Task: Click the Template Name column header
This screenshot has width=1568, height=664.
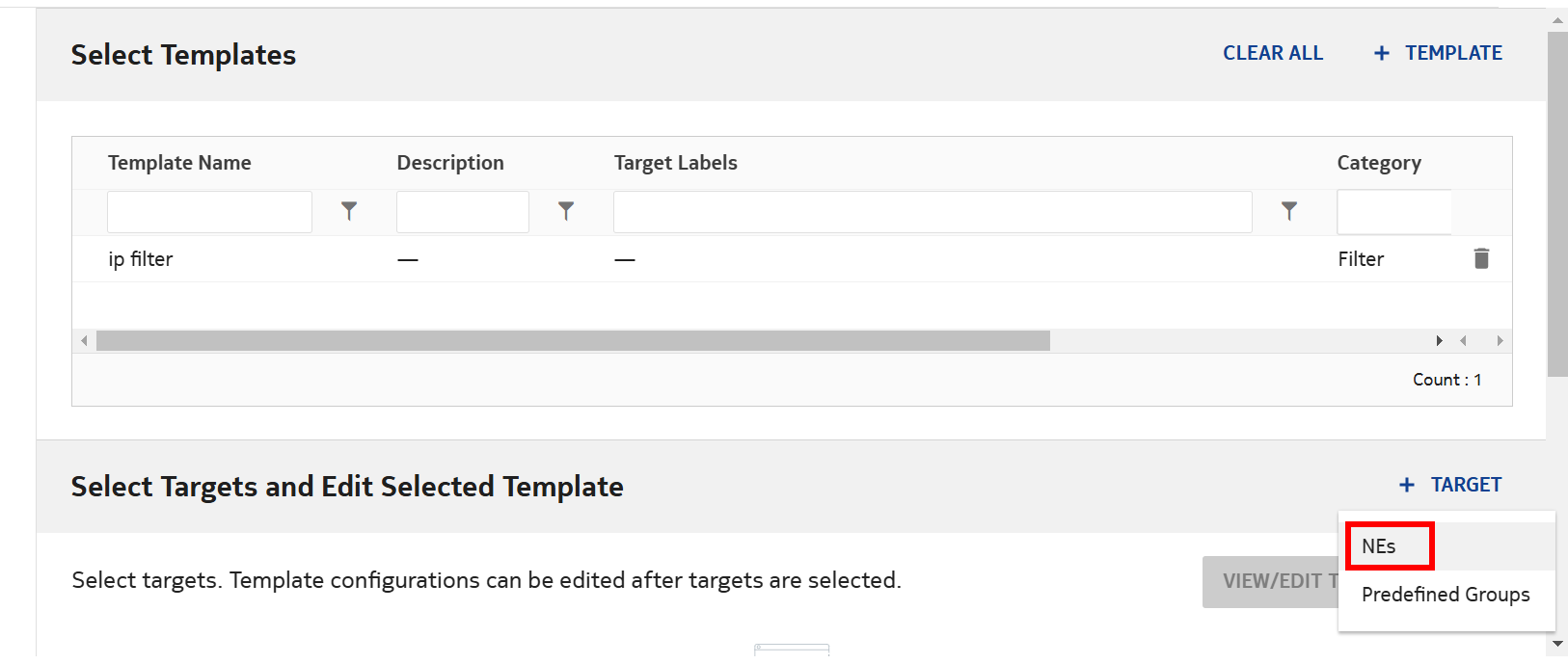Action: (x=179, y=163)
